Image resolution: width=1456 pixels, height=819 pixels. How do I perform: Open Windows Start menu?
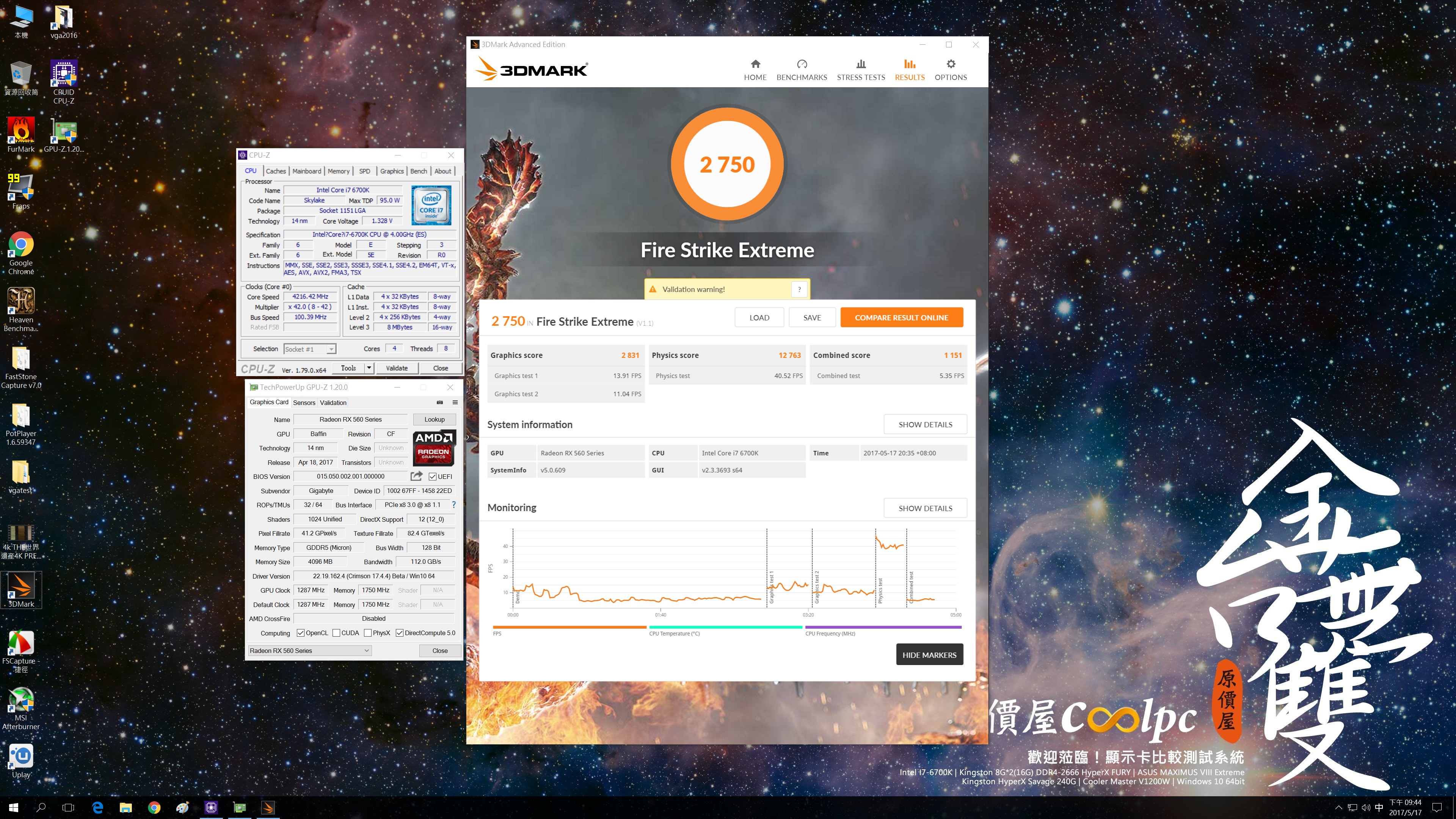(x=14, y=808)
